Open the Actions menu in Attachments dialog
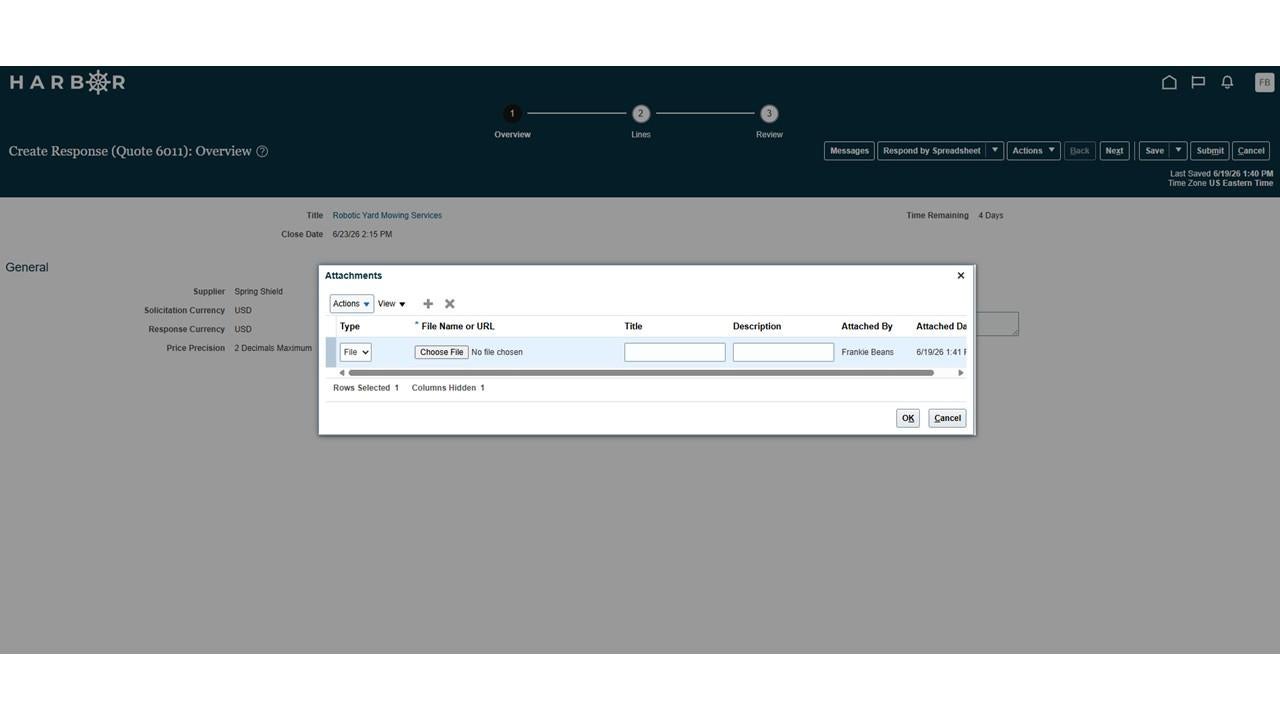This screenshot has height=720, width=1280. point(351,304)
